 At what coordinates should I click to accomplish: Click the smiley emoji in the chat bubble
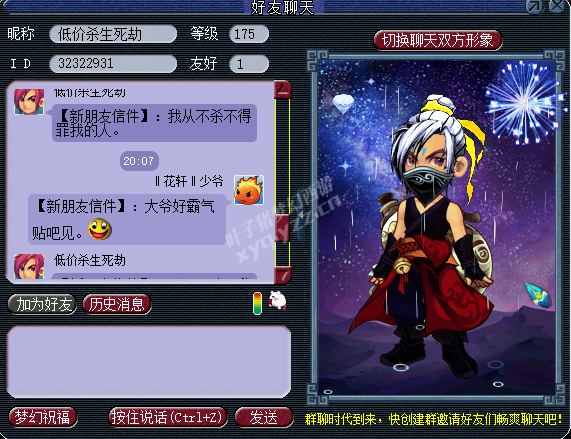click(x=100, y=229)
